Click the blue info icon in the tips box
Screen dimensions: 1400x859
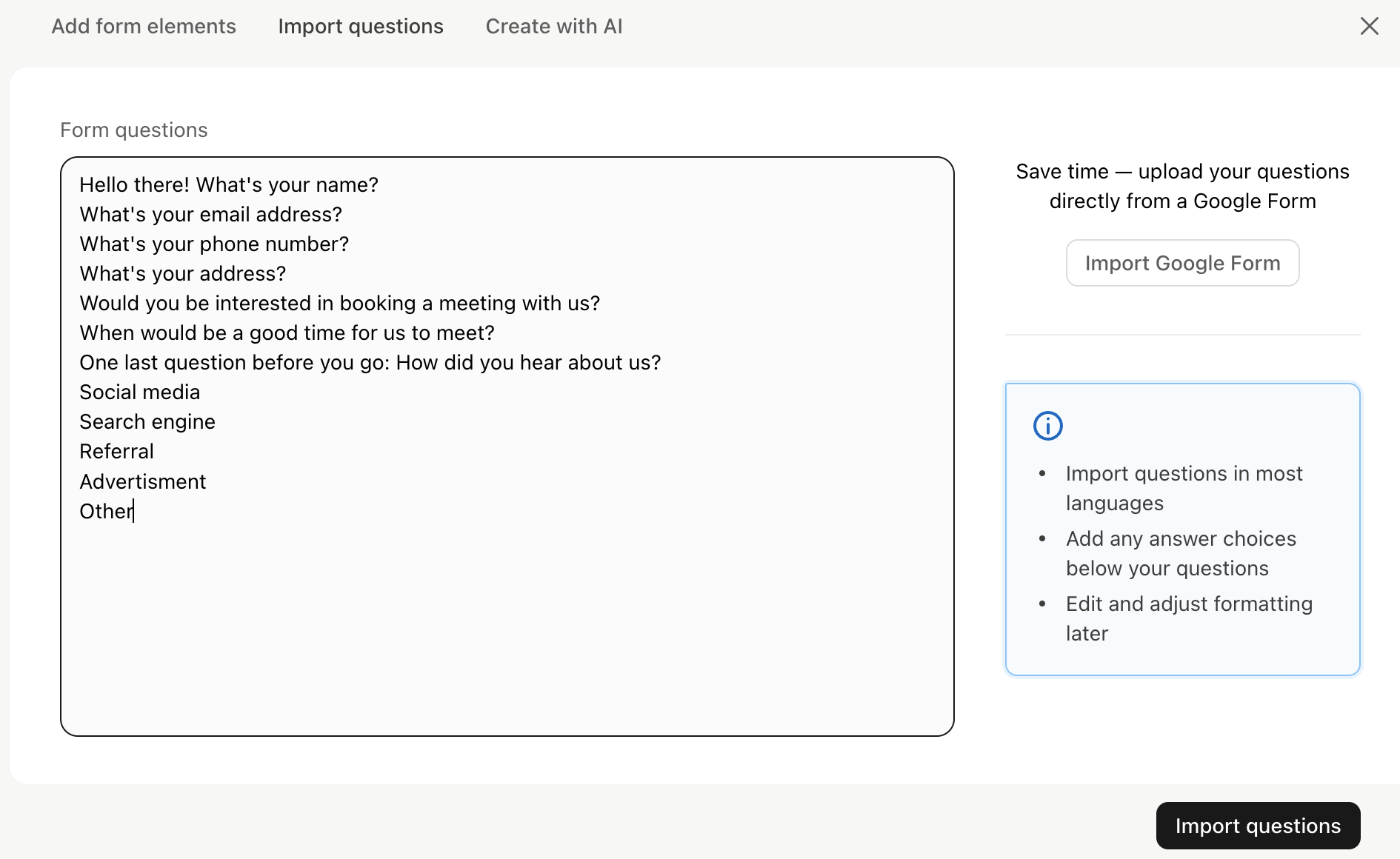click(x=1047, y=426)
